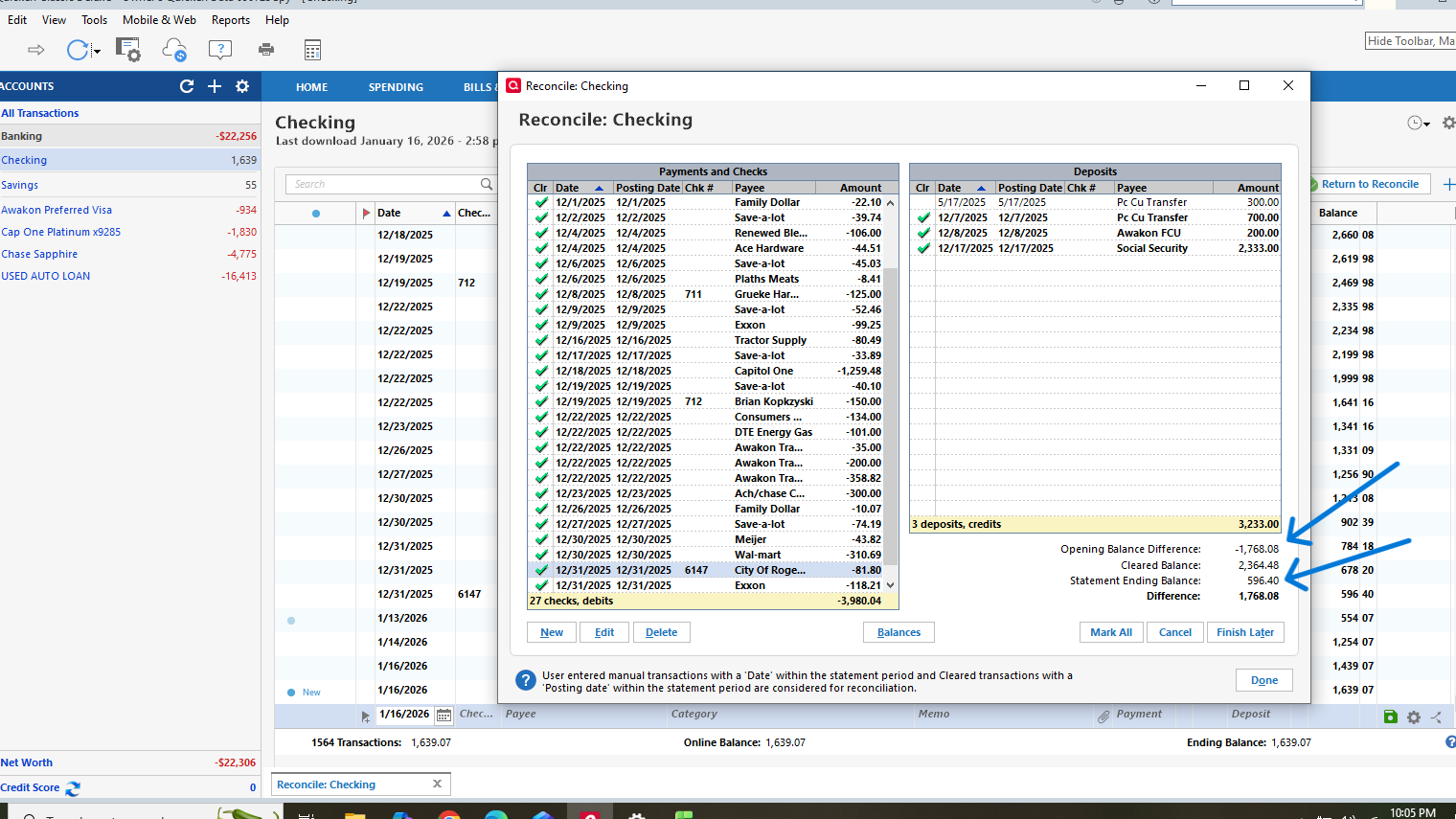Screen dimensions: 1456x819
Task: Click the Return to Reconcile button
Action: [x=1369, y=184]
